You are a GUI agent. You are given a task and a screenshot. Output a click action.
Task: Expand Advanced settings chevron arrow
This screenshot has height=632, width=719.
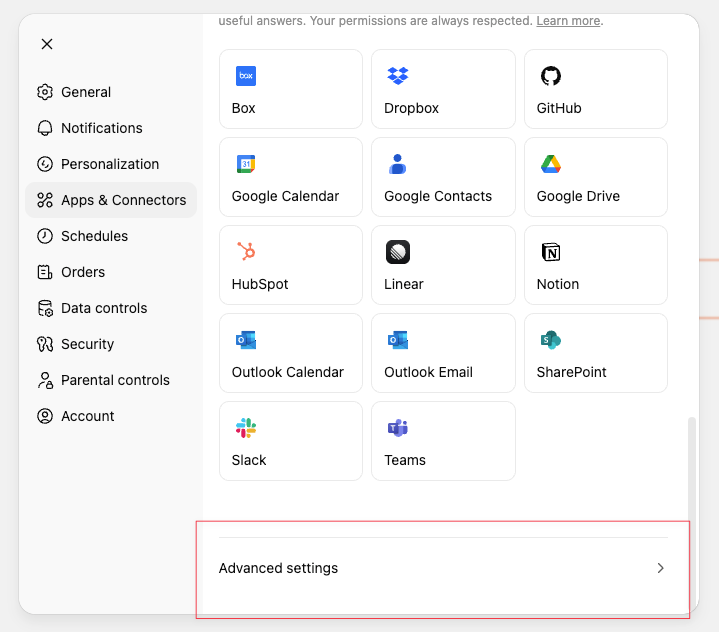click(x=660, y=568)
